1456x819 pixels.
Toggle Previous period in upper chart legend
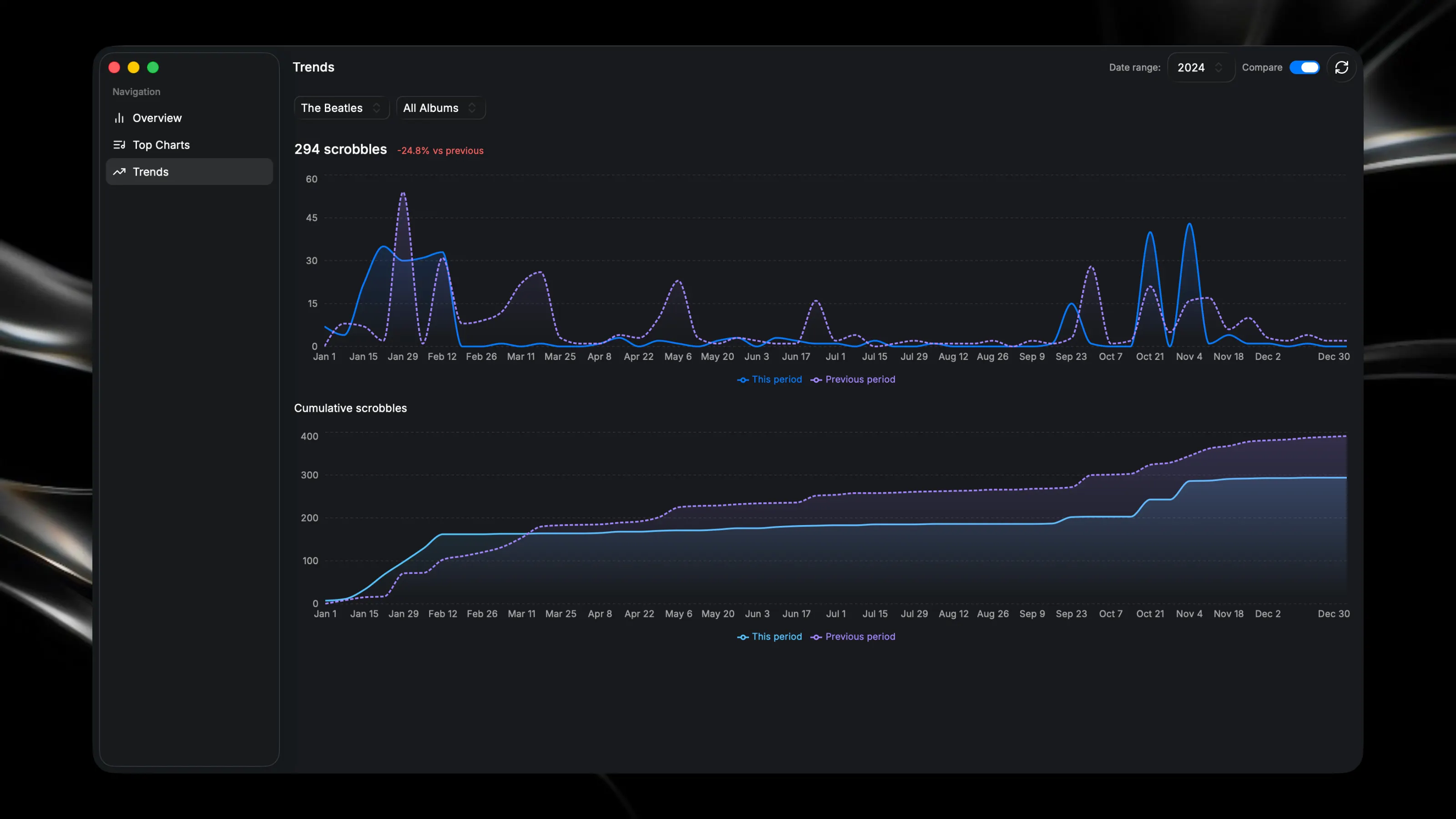click(x=852, y=379)
